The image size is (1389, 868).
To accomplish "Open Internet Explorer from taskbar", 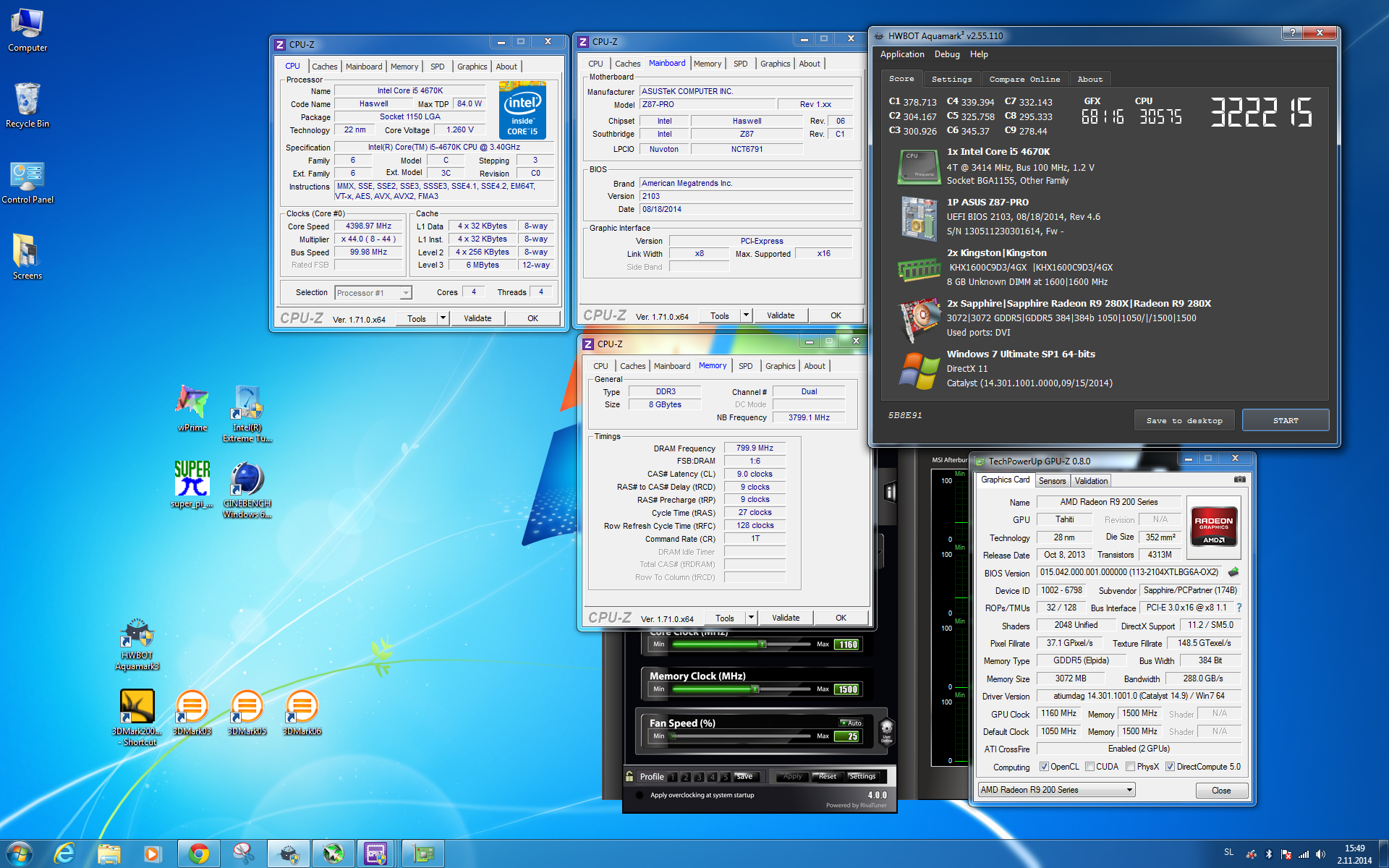I will (x=64, y=854).
